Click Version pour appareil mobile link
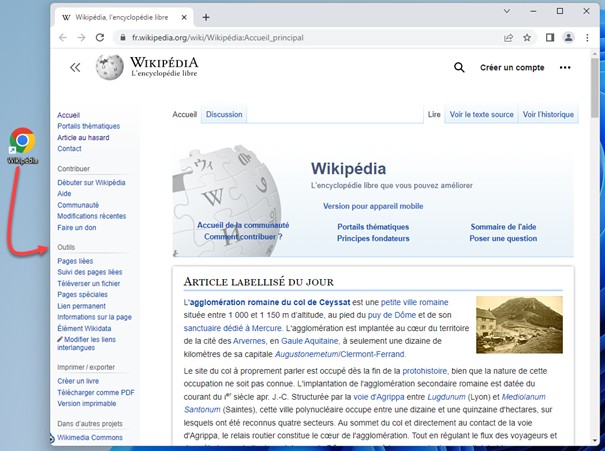The width and height of the screenshot is (605, 451). pyautogui.click(x=373, y=206)
